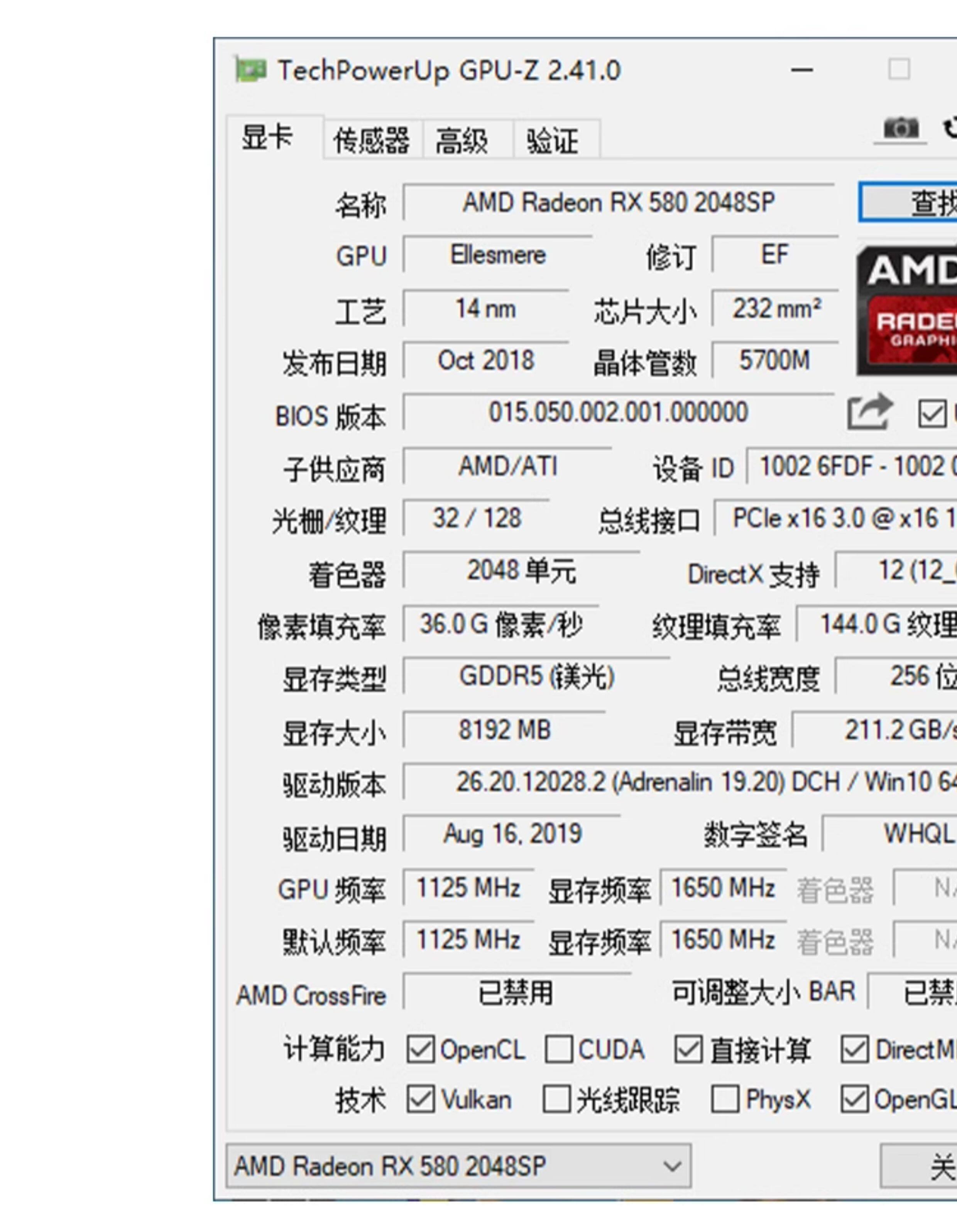Image resolution: width=957 pixels, height=1232 pixels.
Task: Click the 驱动日期 field Aug 16, 2019
Action: tap(512, 834)
